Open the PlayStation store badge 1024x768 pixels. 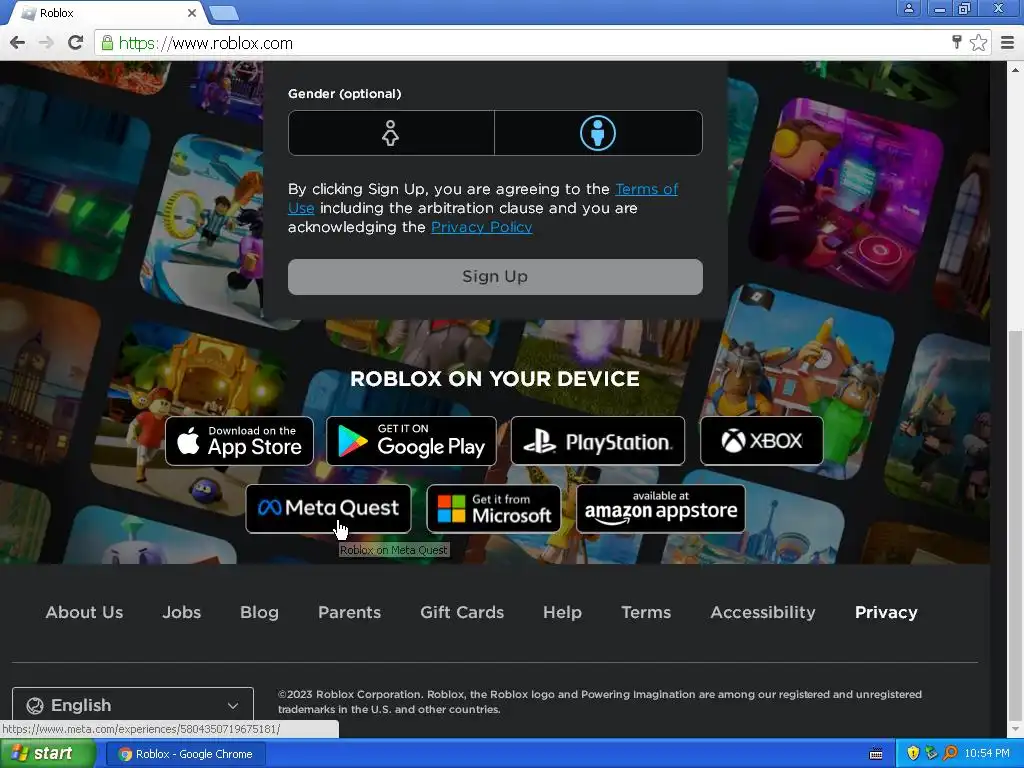[x=598, y=441]
